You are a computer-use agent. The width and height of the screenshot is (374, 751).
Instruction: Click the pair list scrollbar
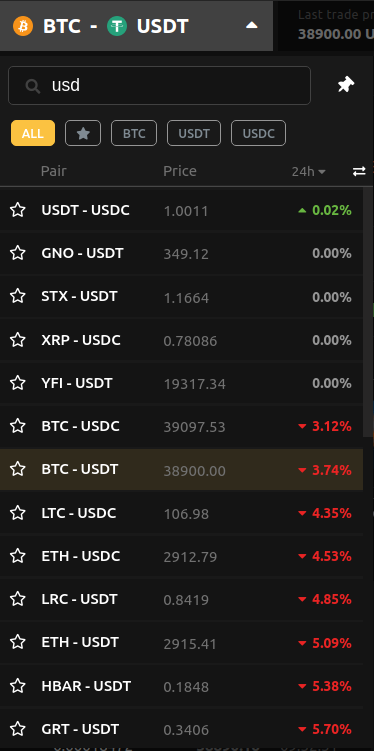coord(367,312)
